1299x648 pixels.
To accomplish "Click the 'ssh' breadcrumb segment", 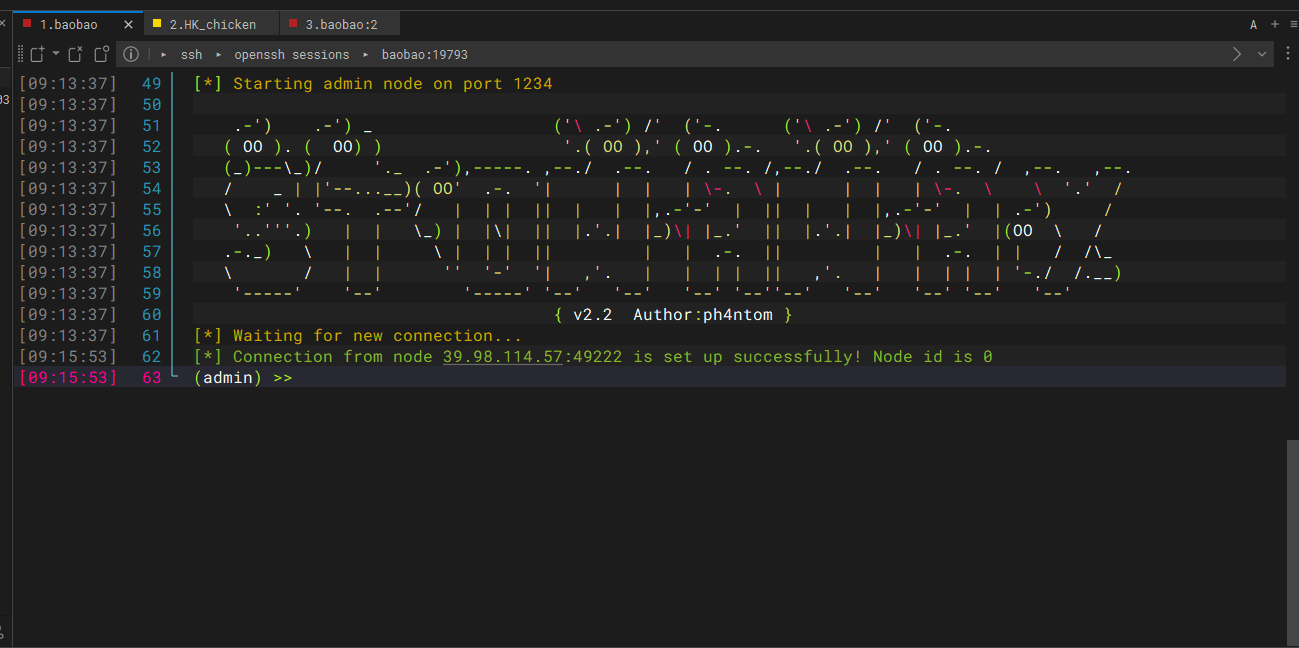I will (x=190, y=54).
